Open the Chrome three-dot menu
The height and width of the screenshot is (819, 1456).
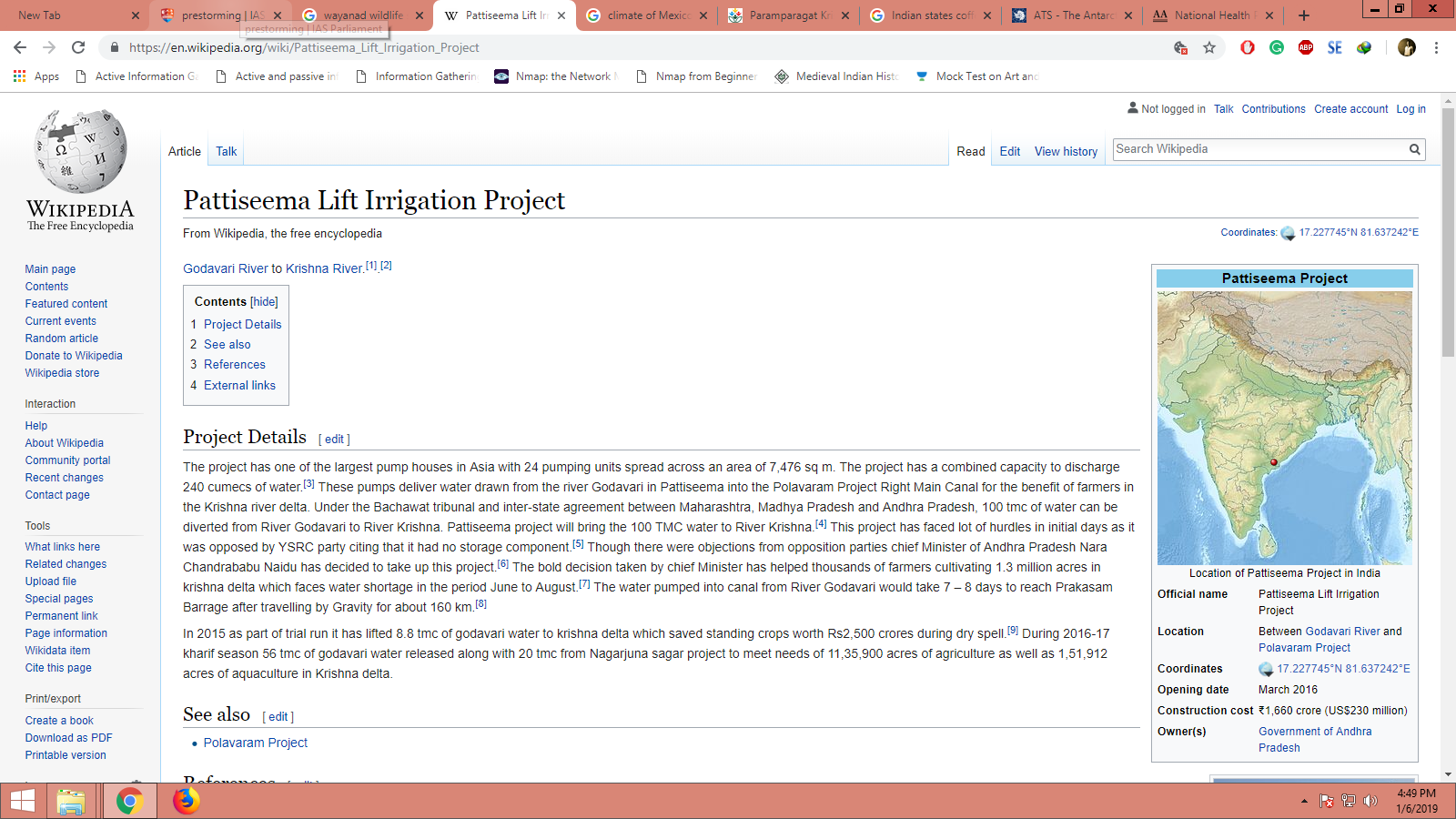(1436, 47)
